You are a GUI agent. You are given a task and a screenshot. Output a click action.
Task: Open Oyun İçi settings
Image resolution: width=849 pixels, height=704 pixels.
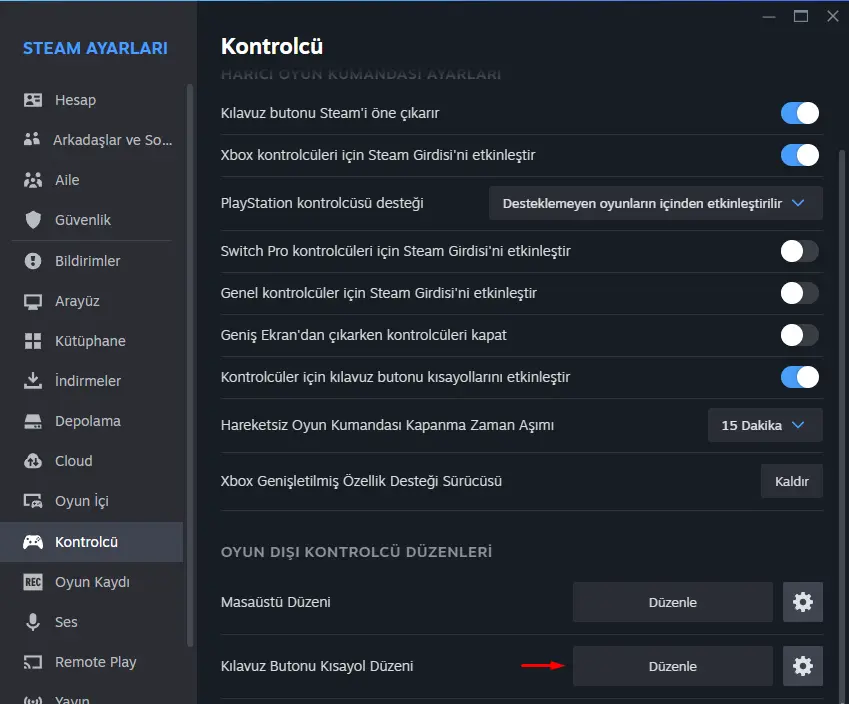coord(92,501)
